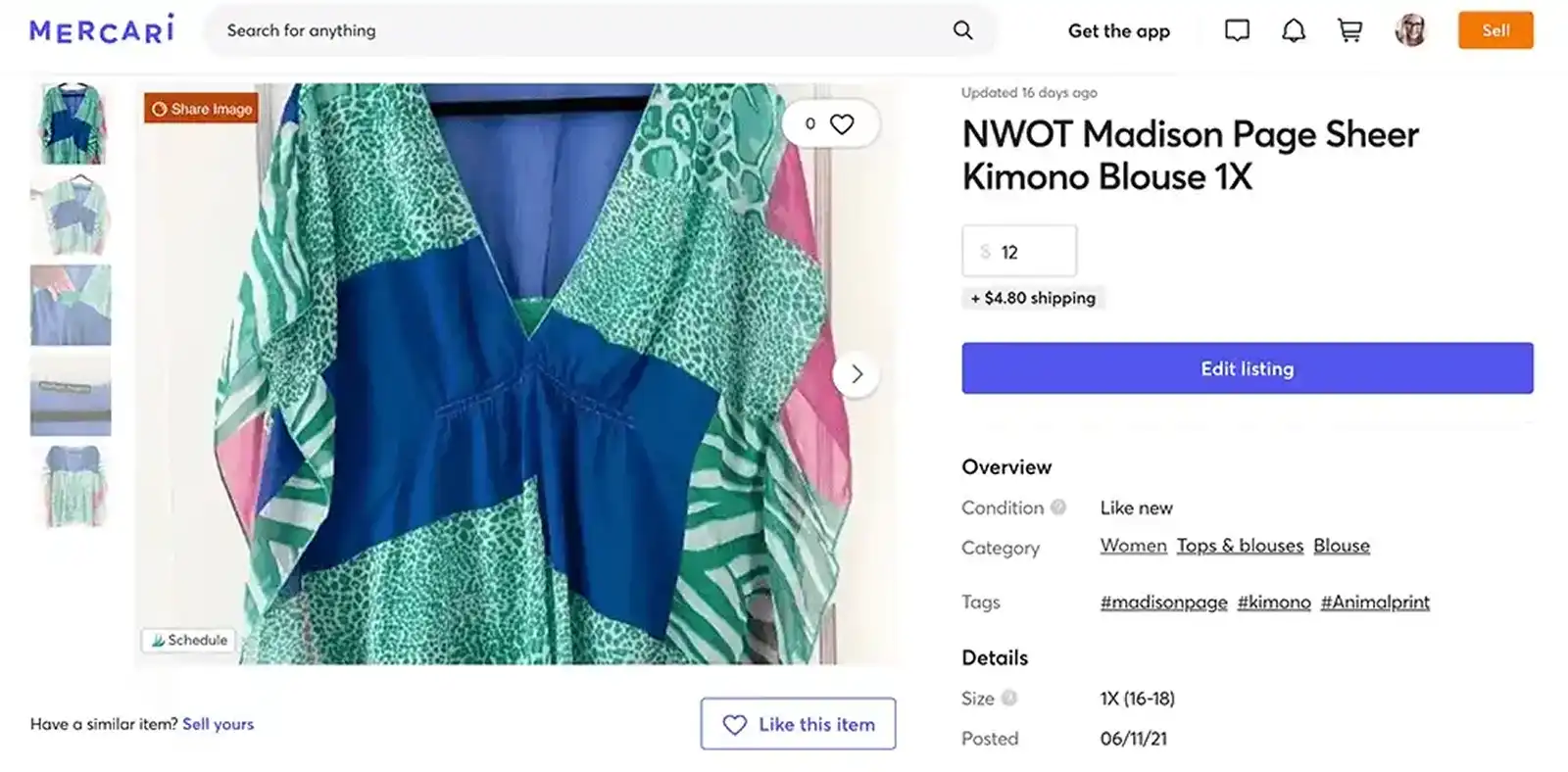The image size is (1568, 772).
Task: Open your Mercari messages
Action: click(x=1237, y=30)
